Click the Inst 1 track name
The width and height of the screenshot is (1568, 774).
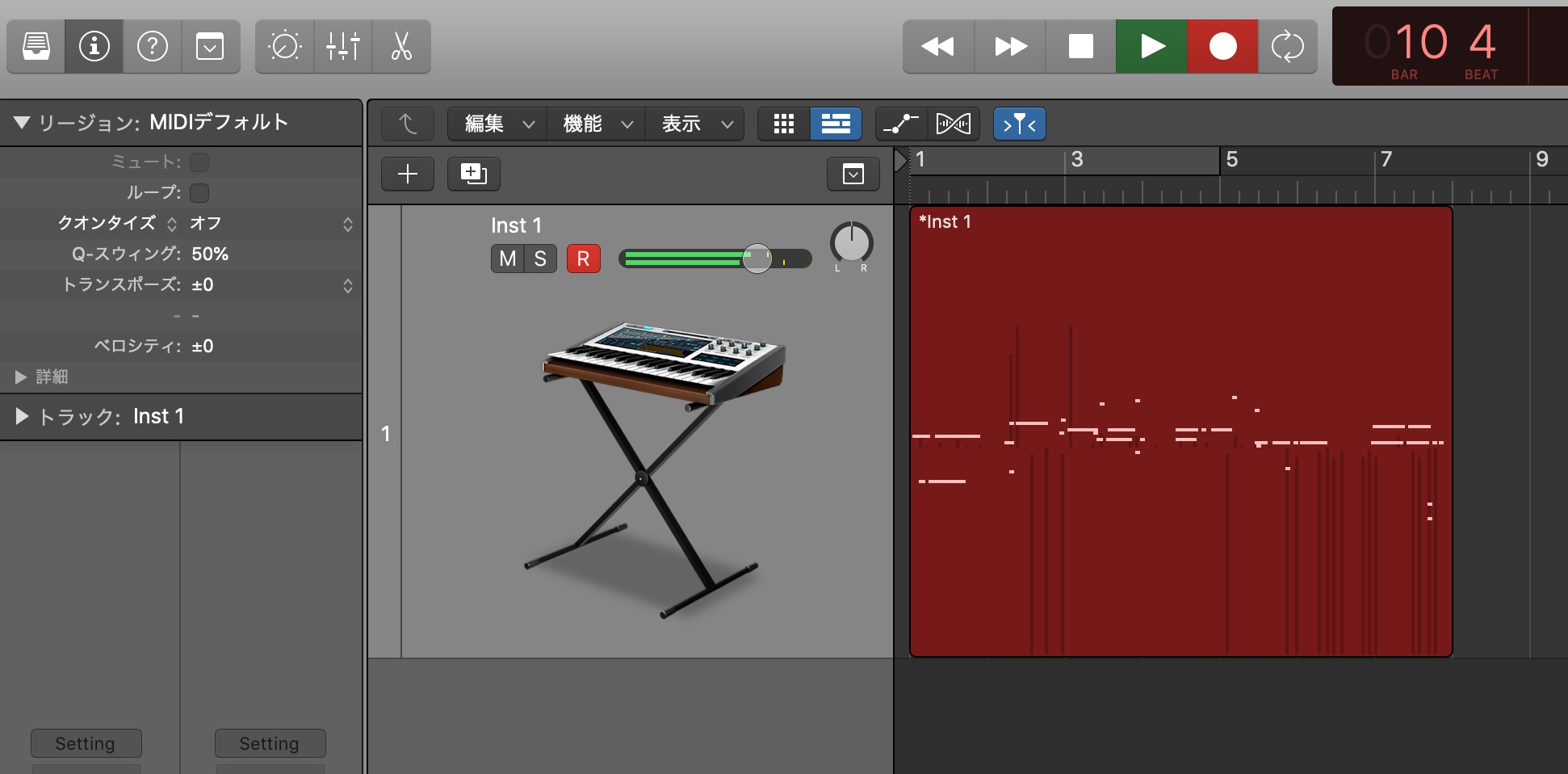coord(516,225)
